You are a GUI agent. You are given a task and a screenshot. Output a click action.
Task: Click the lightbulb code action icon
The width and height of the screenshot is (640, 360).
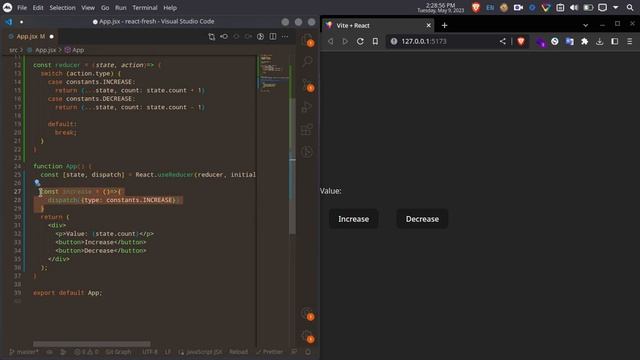37,183
